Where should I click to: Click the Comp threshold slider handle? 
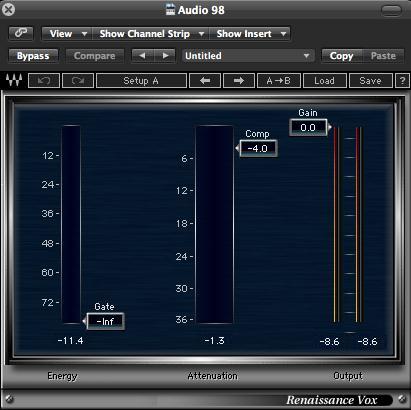coord(237,148)
